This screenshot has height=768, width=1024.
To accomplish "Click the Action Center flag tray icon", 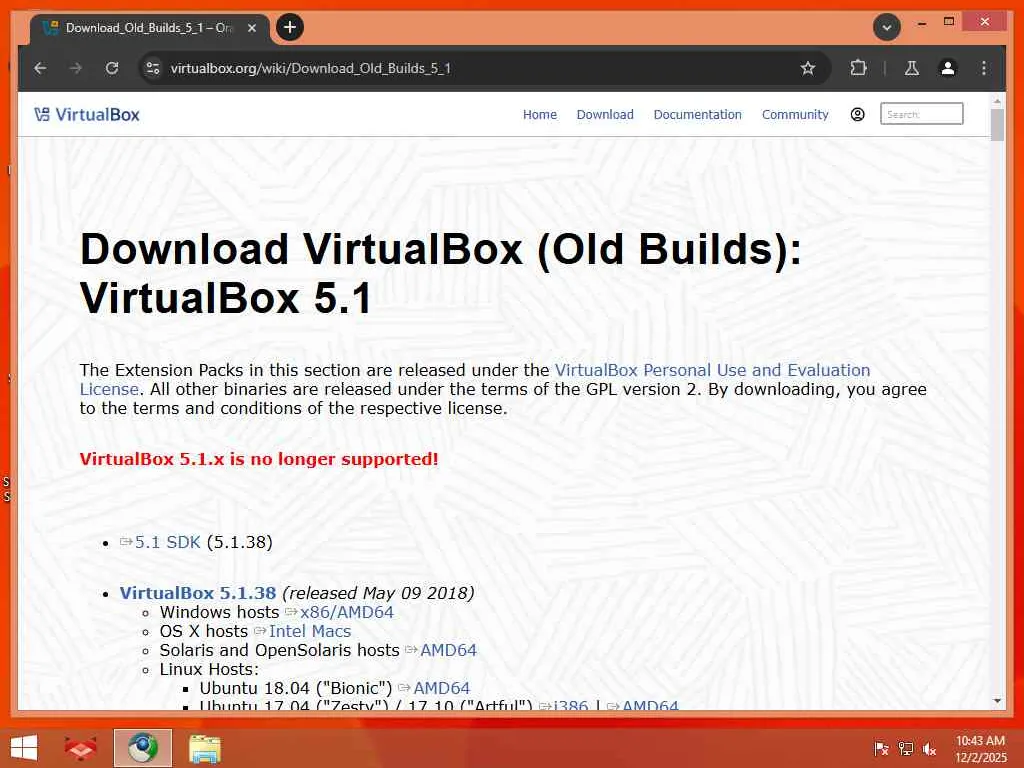I will pyautogui.click(x=881, y=749).
